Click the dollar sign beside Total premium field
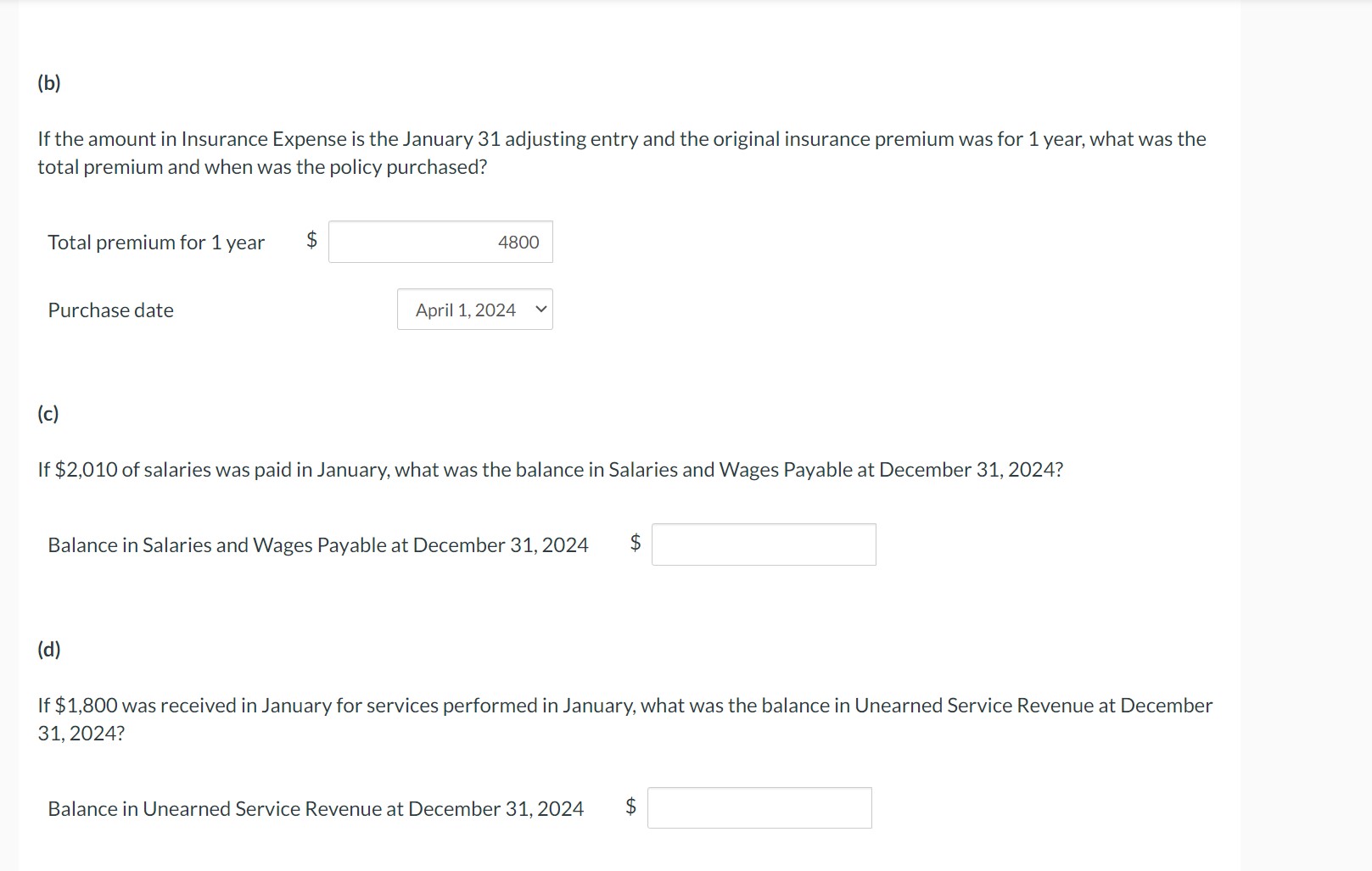The height and width of the screenshot is (871, 1372). tap(311, 240)
